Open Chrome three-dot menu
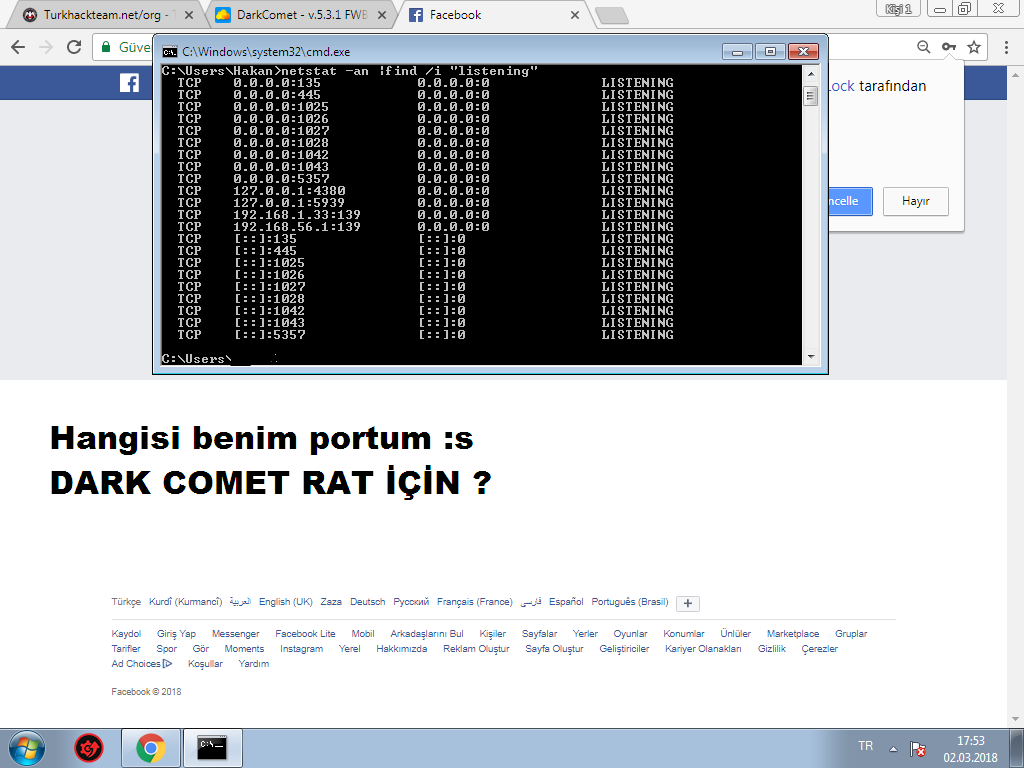Viewport: 1024px width, 768px height. (1006, 47)
